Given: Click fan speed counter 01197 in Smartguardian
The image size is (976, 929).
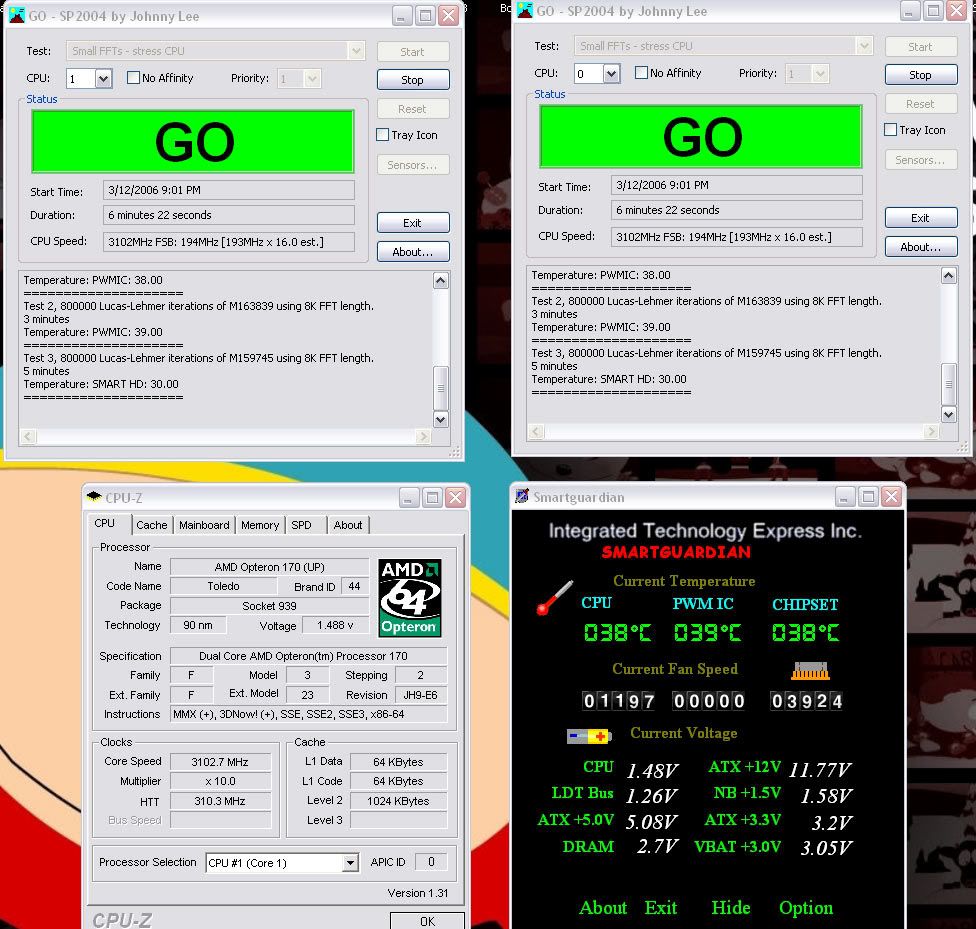Looking at the screenshot, I should click(618, 701).
